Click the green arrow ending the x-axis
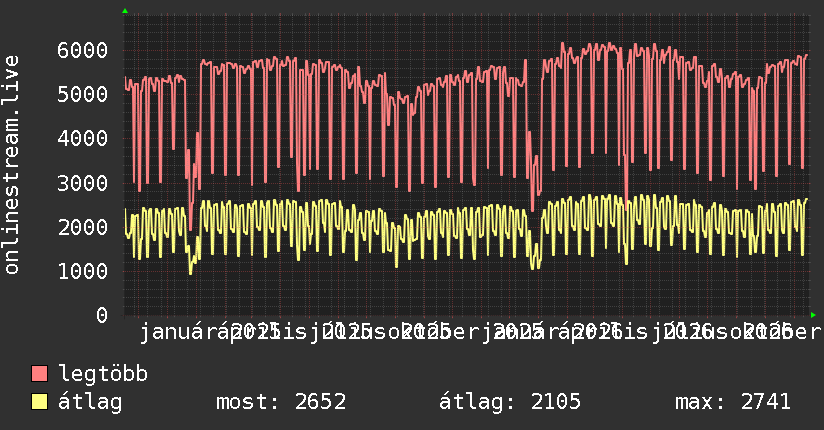This screenshot has width=824, height=430. tap(813, 315)
